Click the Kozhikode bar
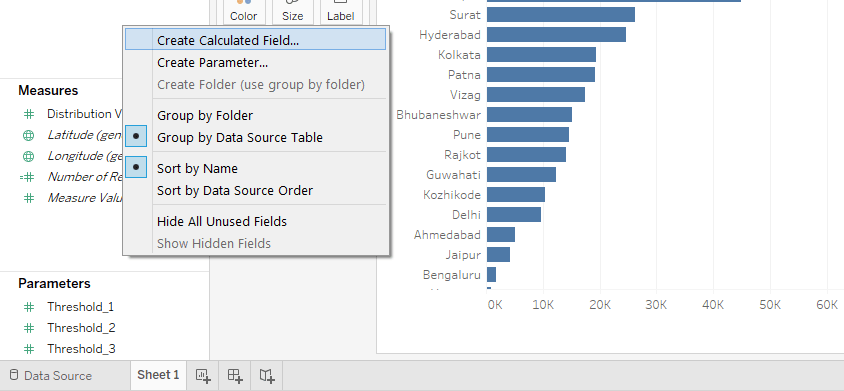 pyautogui.click(x=516, y=194)
